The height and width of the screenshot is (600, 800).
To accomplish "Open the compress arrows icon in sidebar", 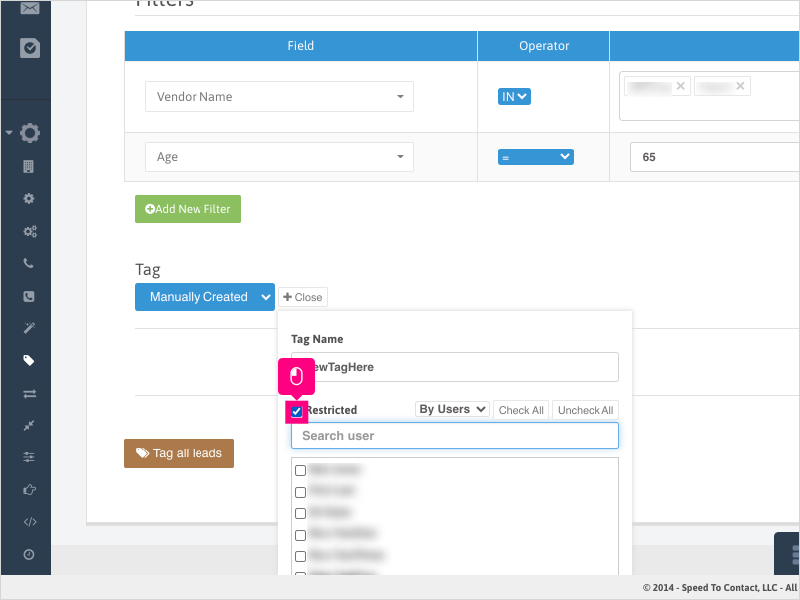I will (x=29, y=425).
